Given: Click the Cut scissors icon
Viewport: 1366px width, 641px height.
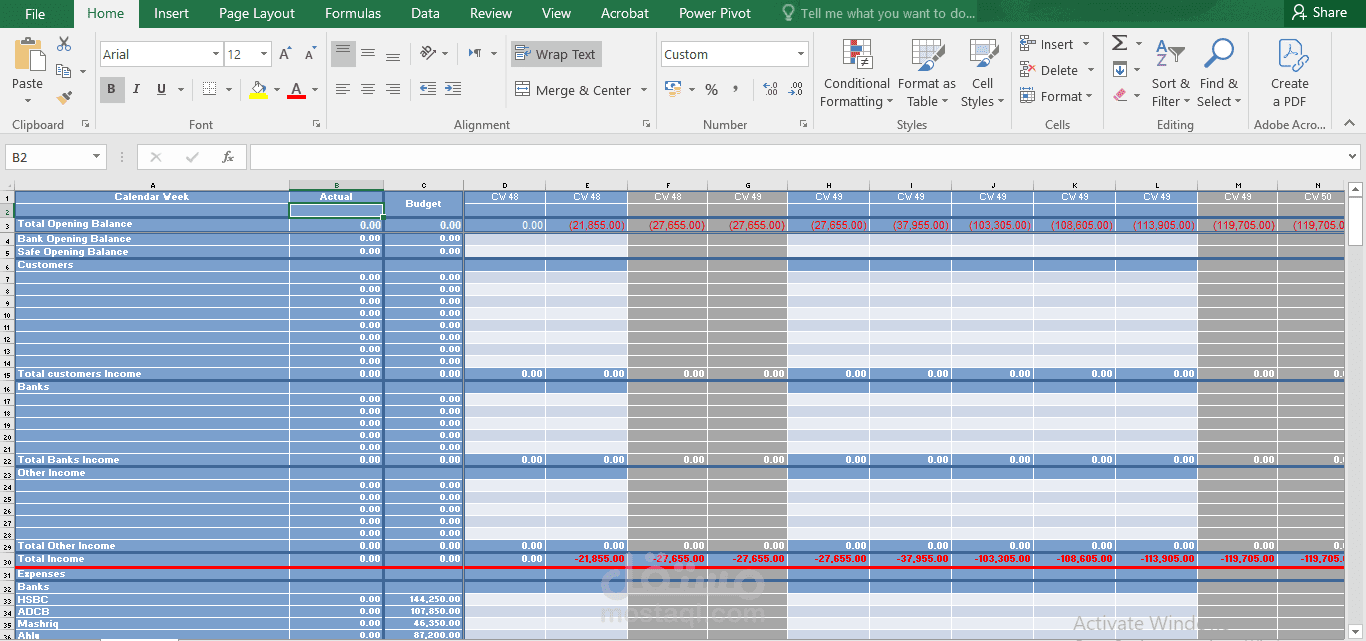Looking at the screenshot, I should pos(65,44).
